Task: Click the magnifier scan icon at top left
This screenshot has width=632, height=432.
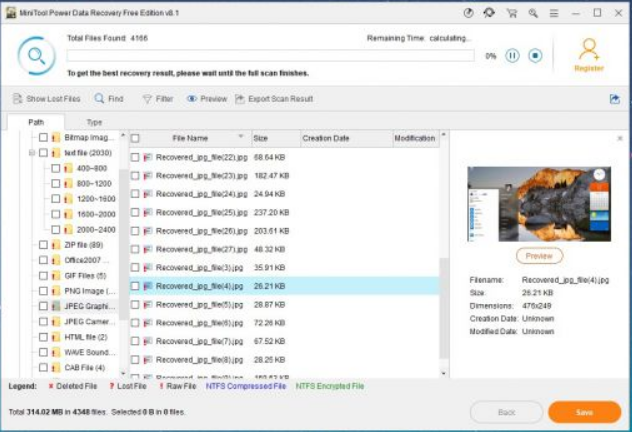Action: coord(37,56)
